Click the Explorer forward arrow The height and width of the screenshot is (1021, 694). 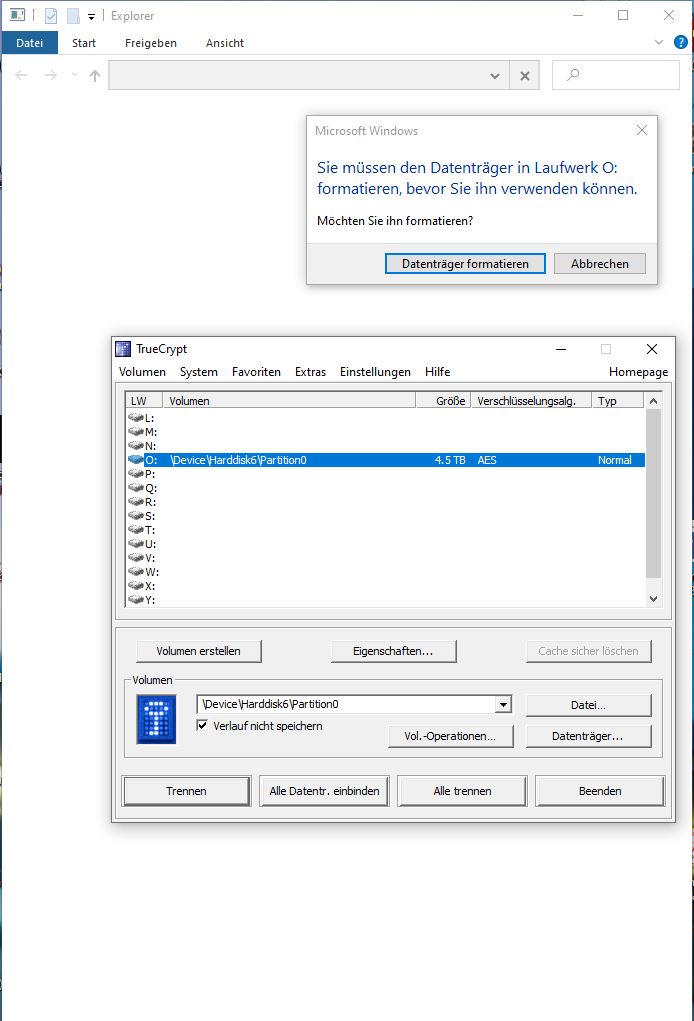pos(50,76)
